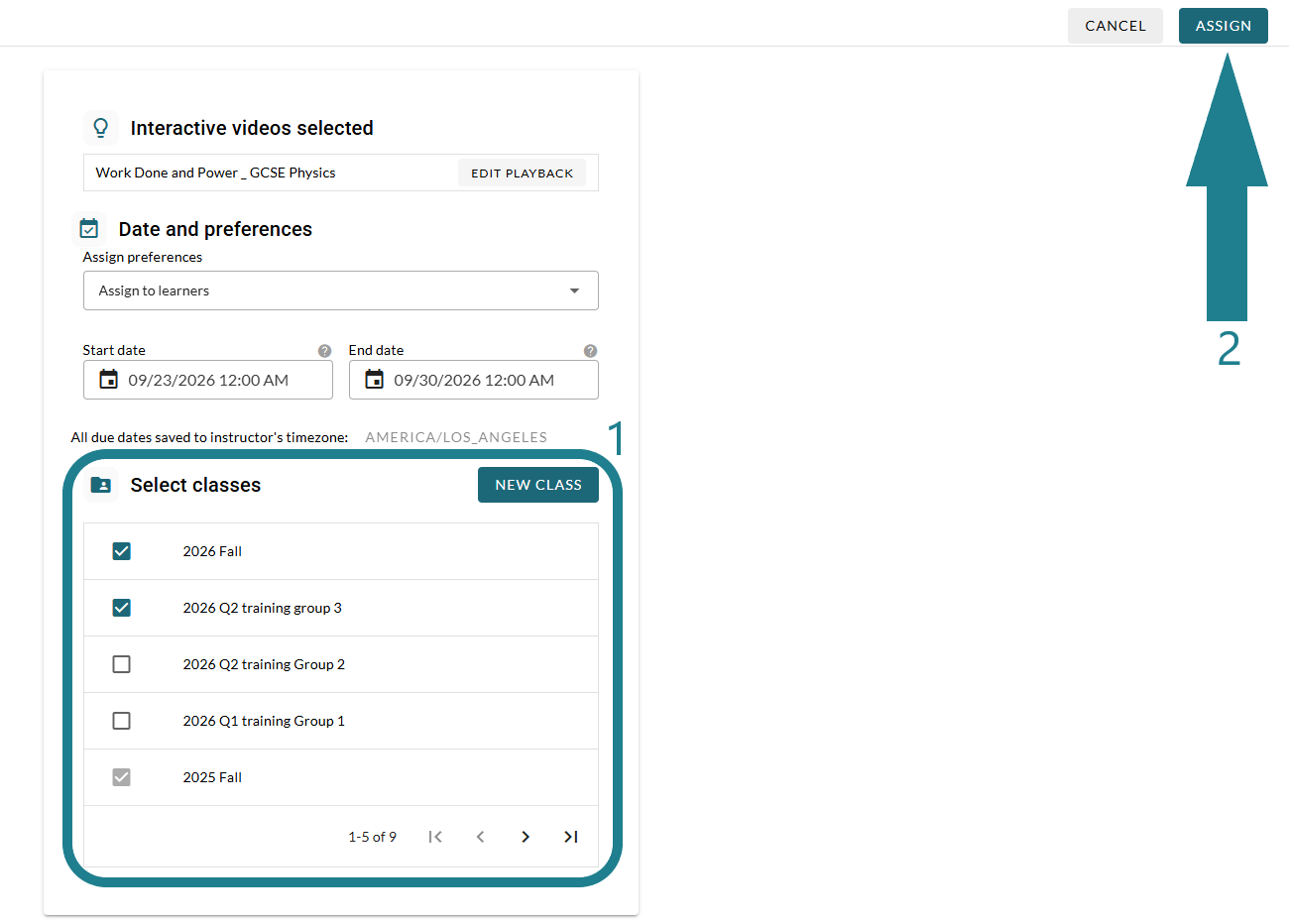Click the End date help question mark
This screenshot has height=924, width=1289.
coord(590,351)
